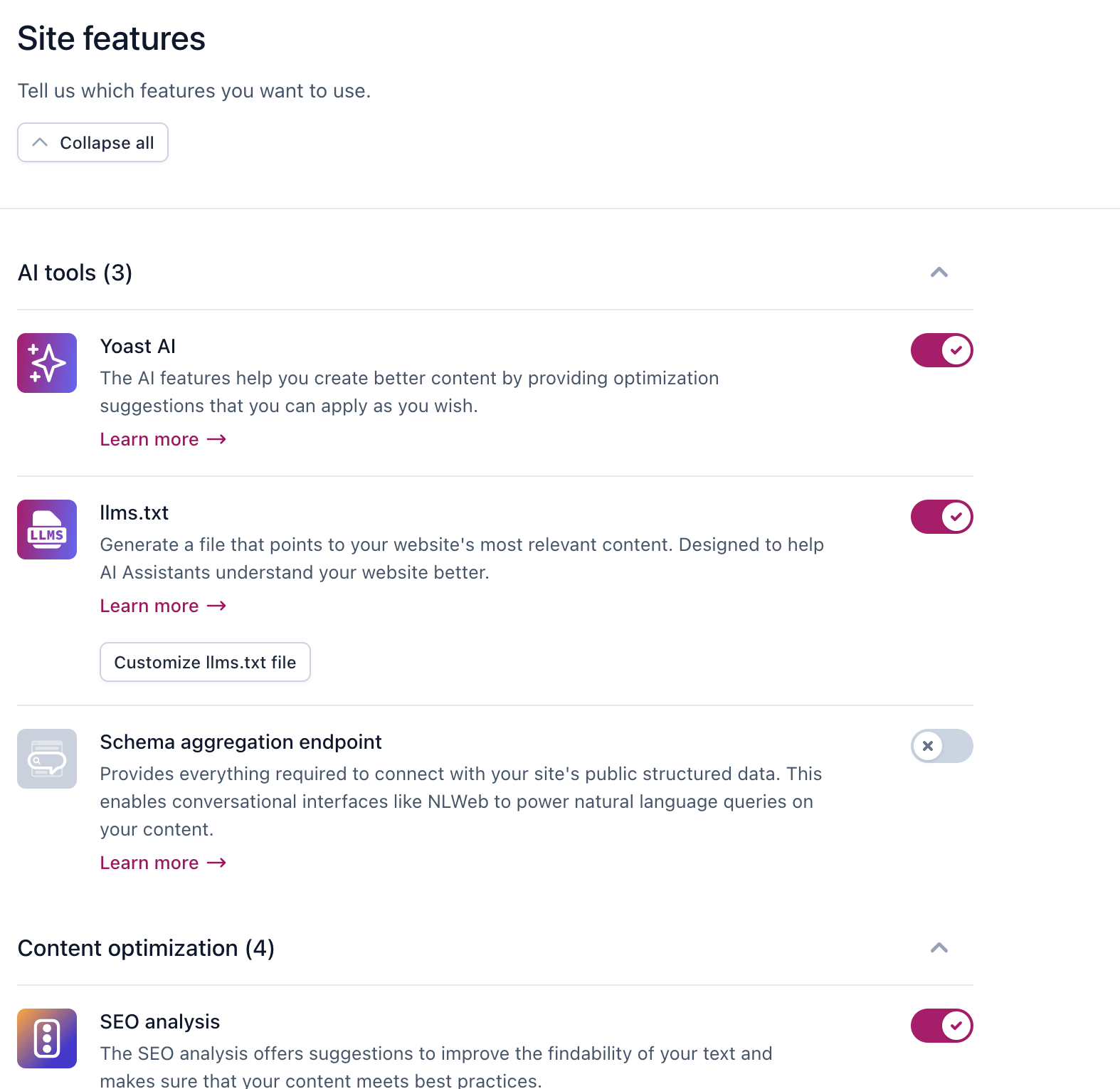The image size is (1120, 1089).
Task: Open Learn more for Schema aggregation endpoint
Action: (x=149, y=863)
